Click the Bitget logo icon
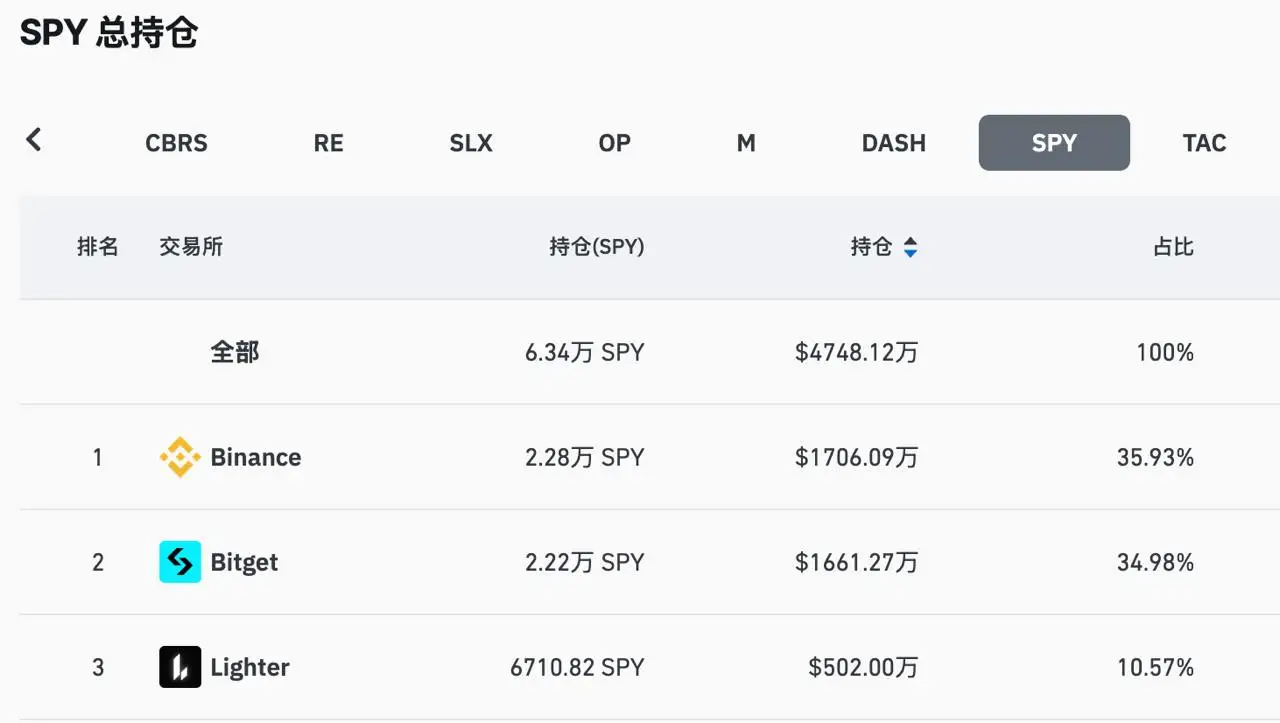1280x723 pixels. click(180, 562)
